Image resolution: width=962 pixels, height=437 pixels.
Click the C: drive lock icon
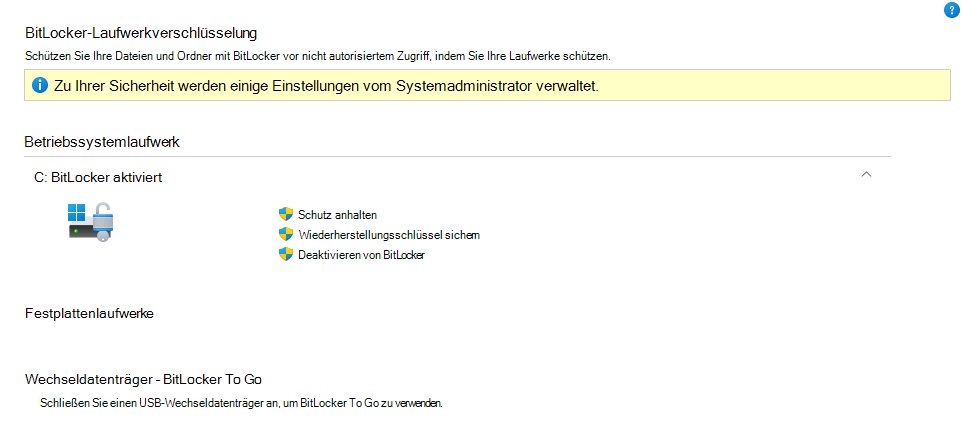tap(91, 223)
